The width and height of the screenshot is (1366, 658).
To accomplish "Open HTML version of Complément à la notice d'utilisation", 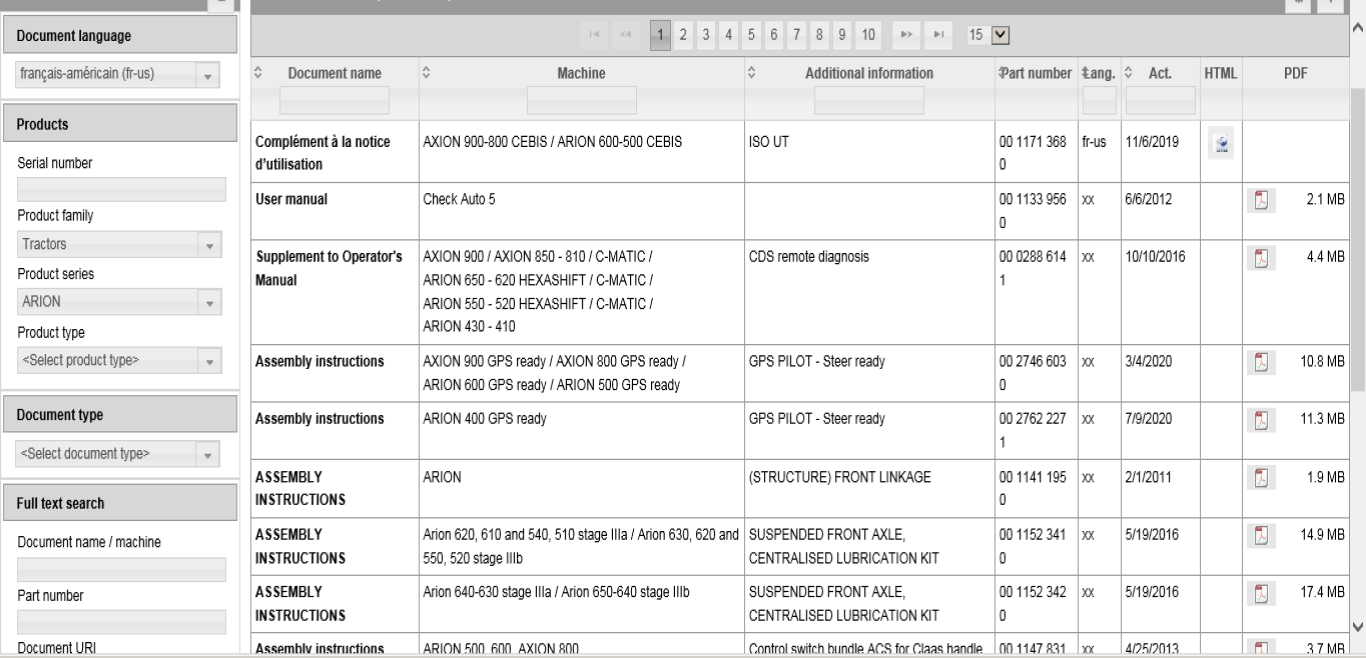I will [x=1219, y=144].
